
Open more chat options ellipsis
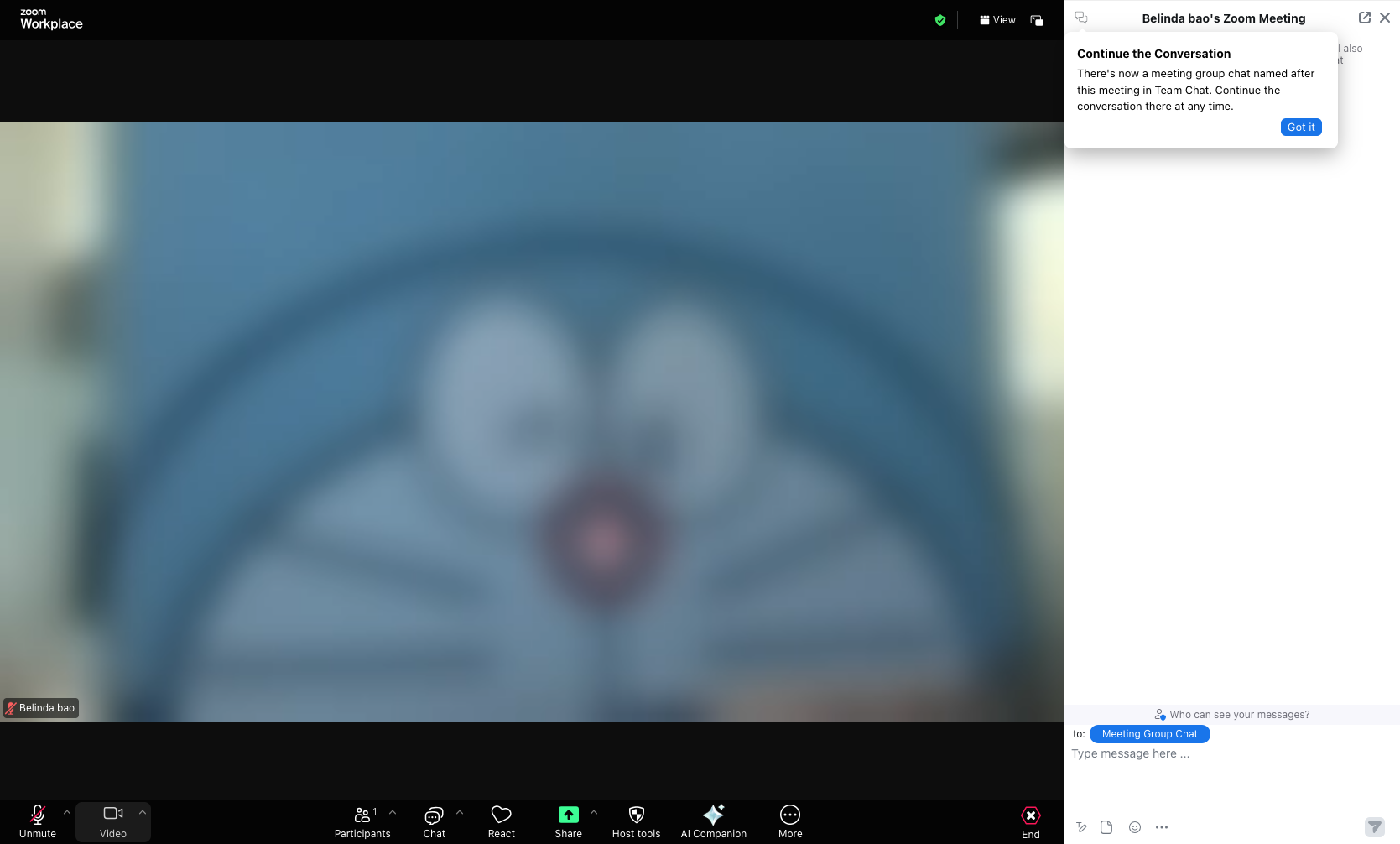tap(1162, 827)
